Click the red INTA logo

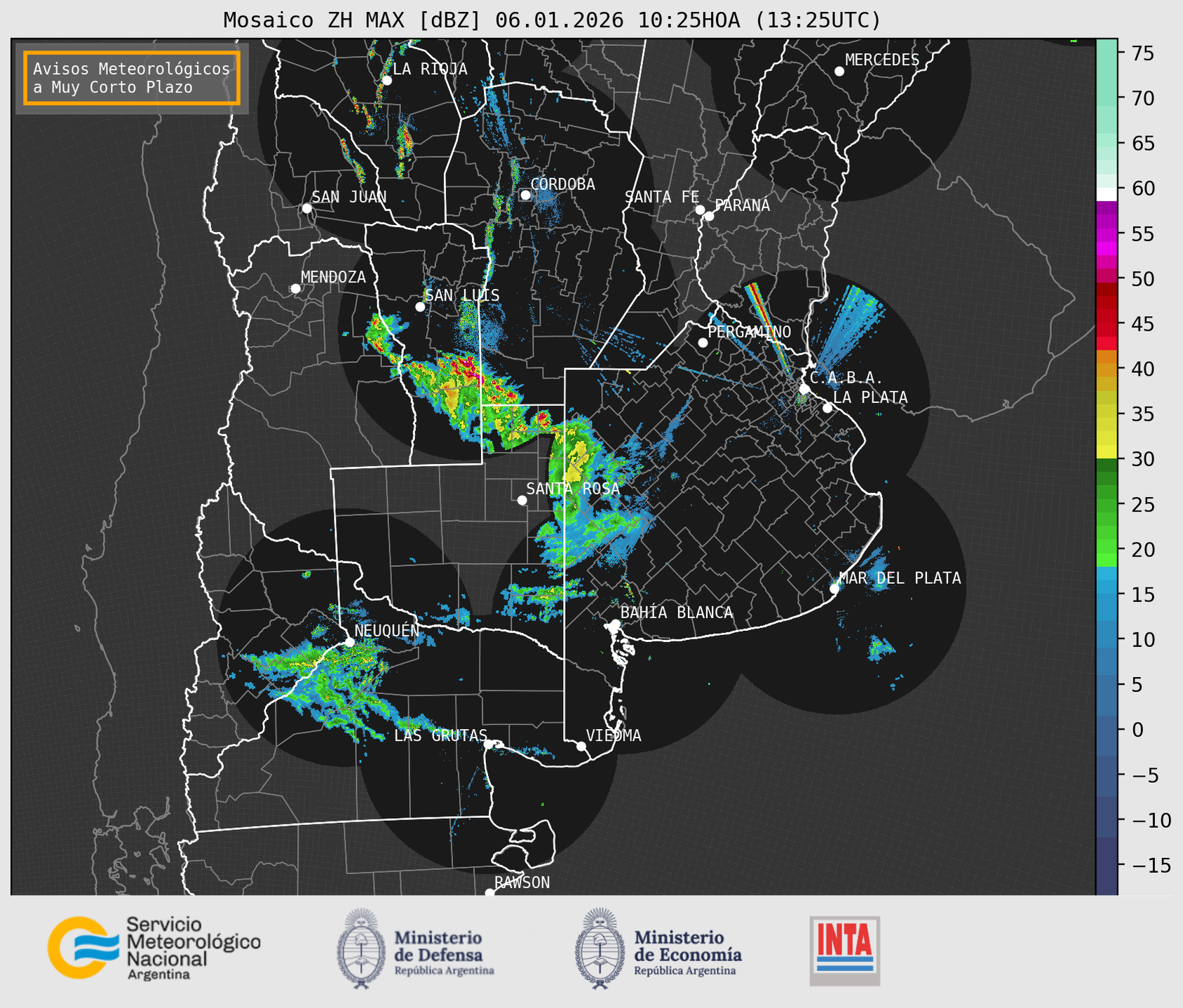(844, 950)
